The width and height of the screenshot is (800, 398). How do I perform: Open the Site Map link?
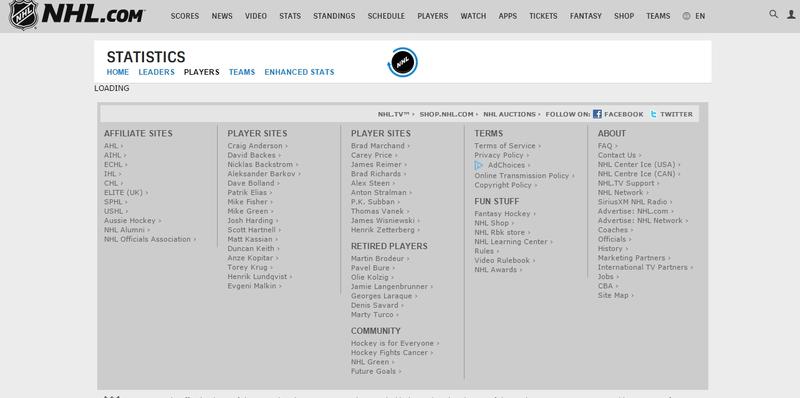click(613, 295)
